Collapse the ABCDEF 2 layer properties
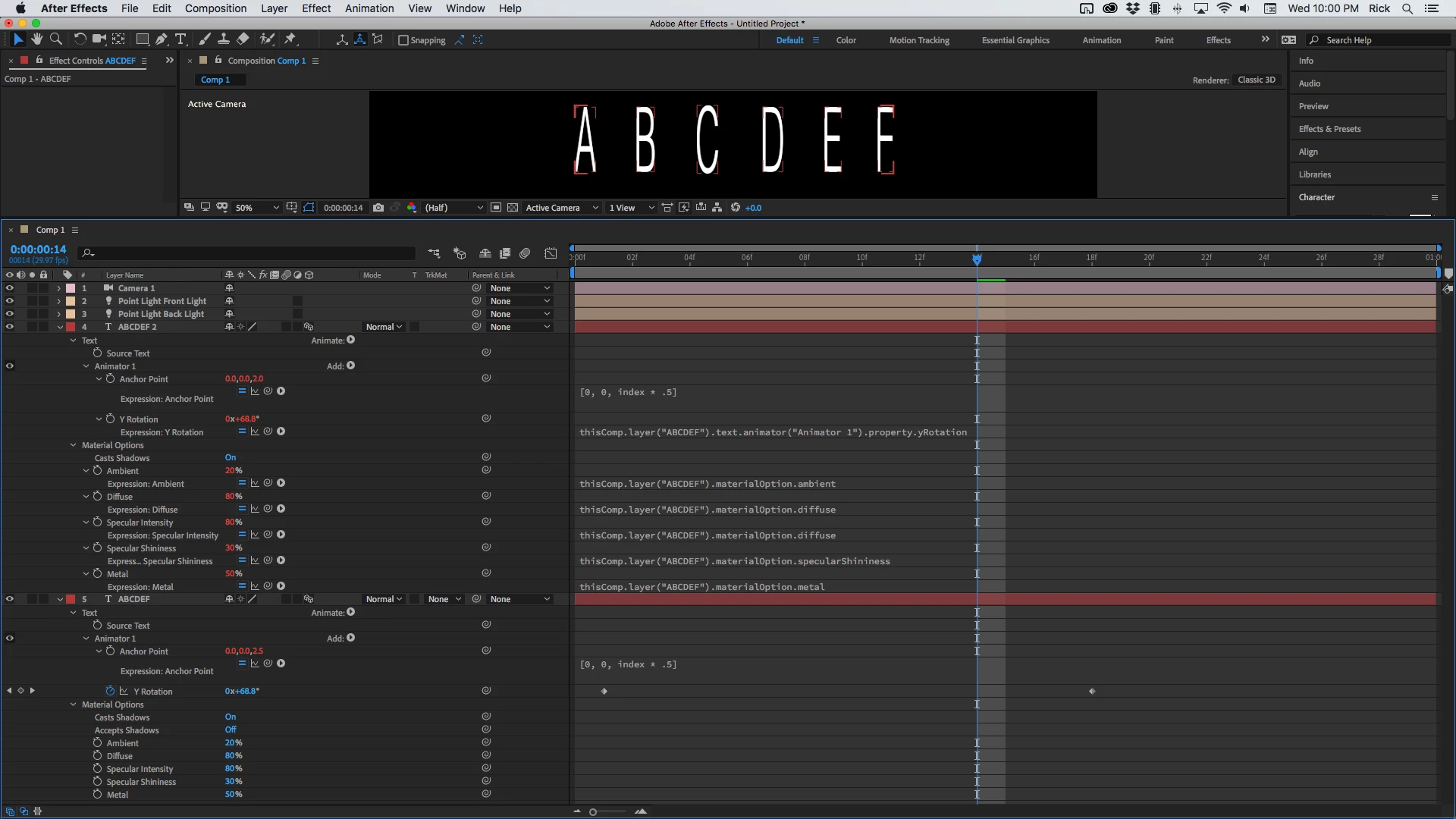Viewport: 1456px width, 819px height. coord(60,327)
